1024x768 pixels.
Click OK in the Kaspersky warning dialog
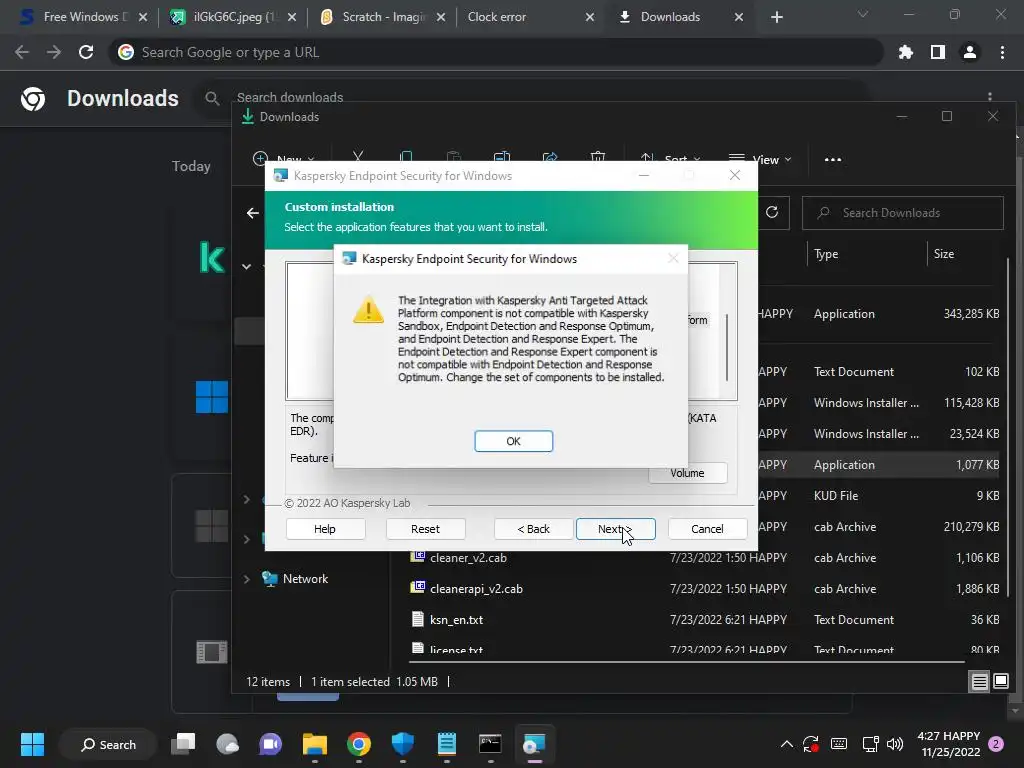(513, 441)
